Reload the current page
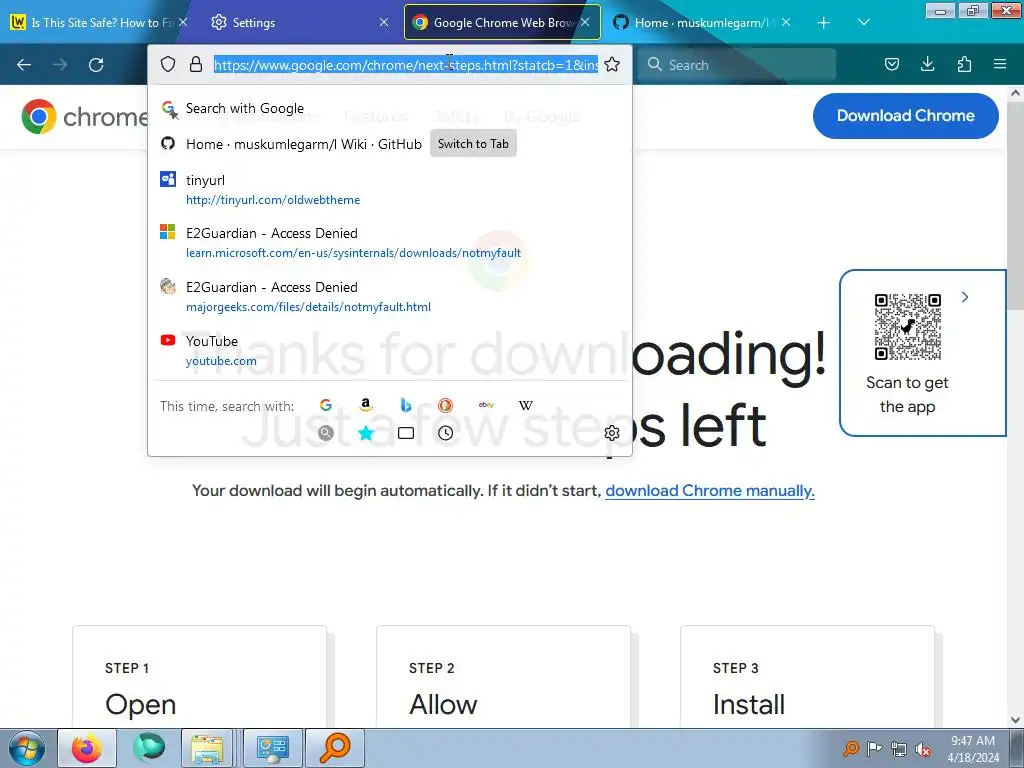Screen dimensions: 1024x768 (x=96, y=65)
